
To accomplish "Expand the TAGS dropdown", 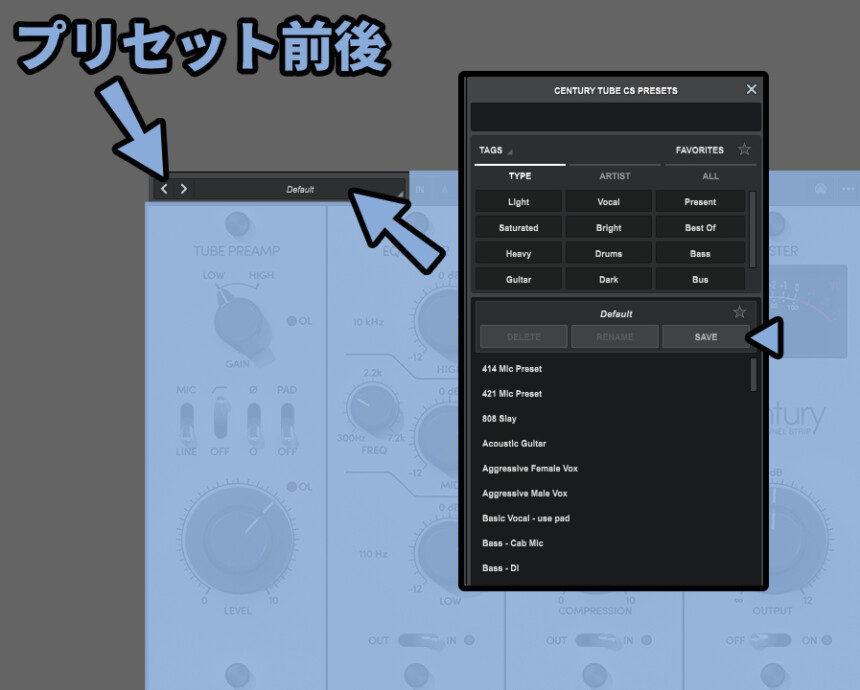I will coord(495,151).
